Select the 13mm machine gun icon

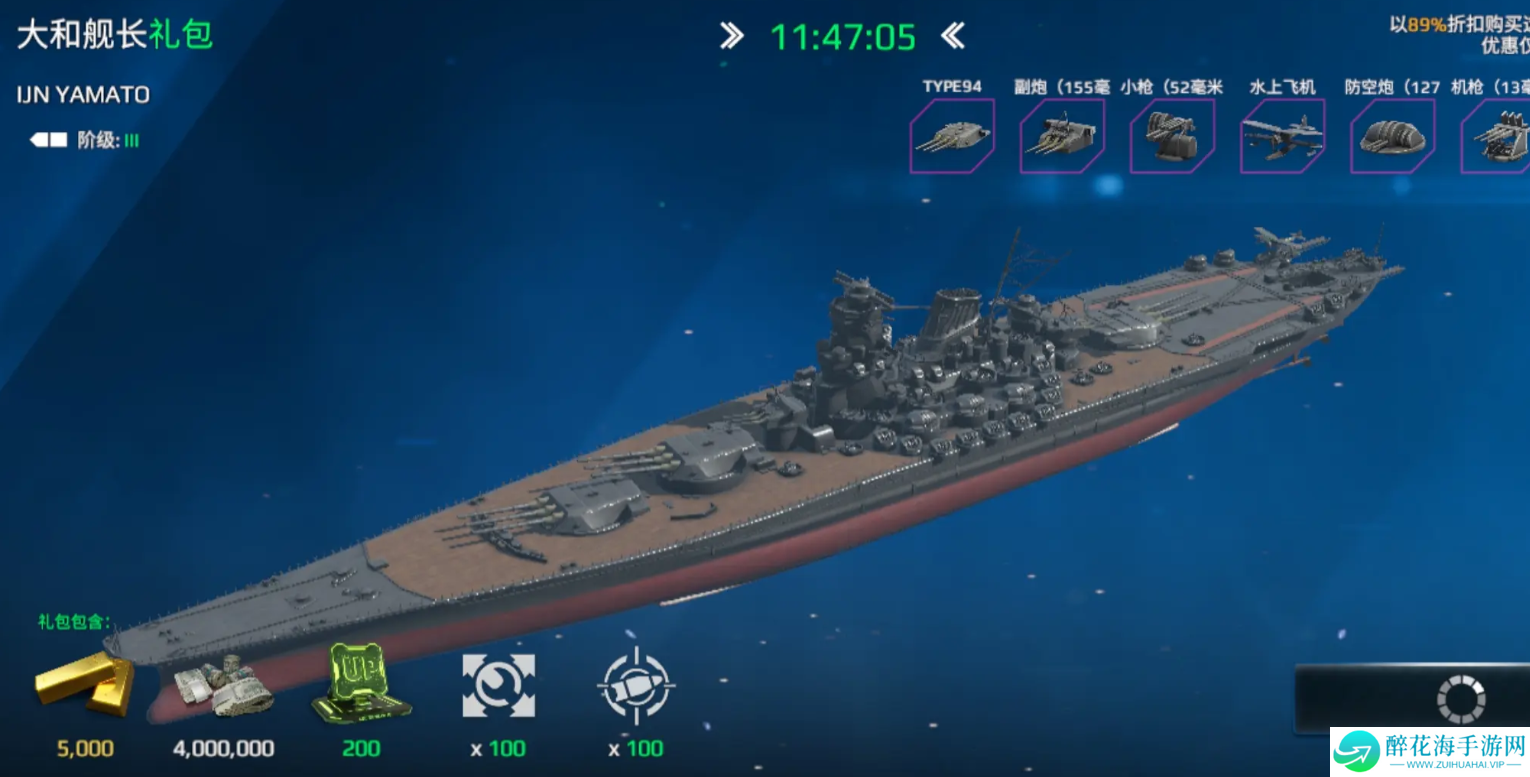click(x=1495, y=136)
